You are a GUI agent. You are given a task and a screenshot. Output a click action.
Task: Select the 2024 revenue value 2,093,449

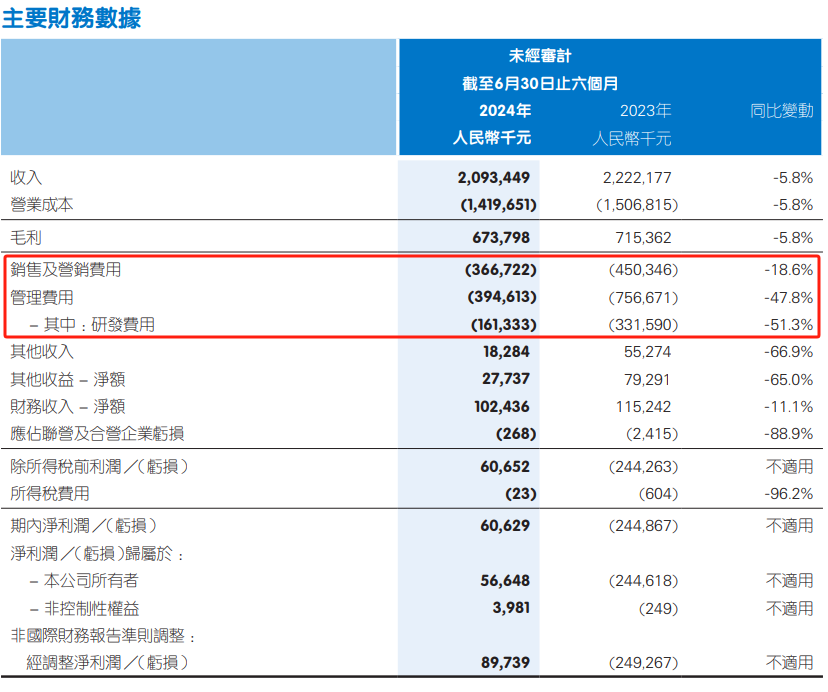click(493, 177)
